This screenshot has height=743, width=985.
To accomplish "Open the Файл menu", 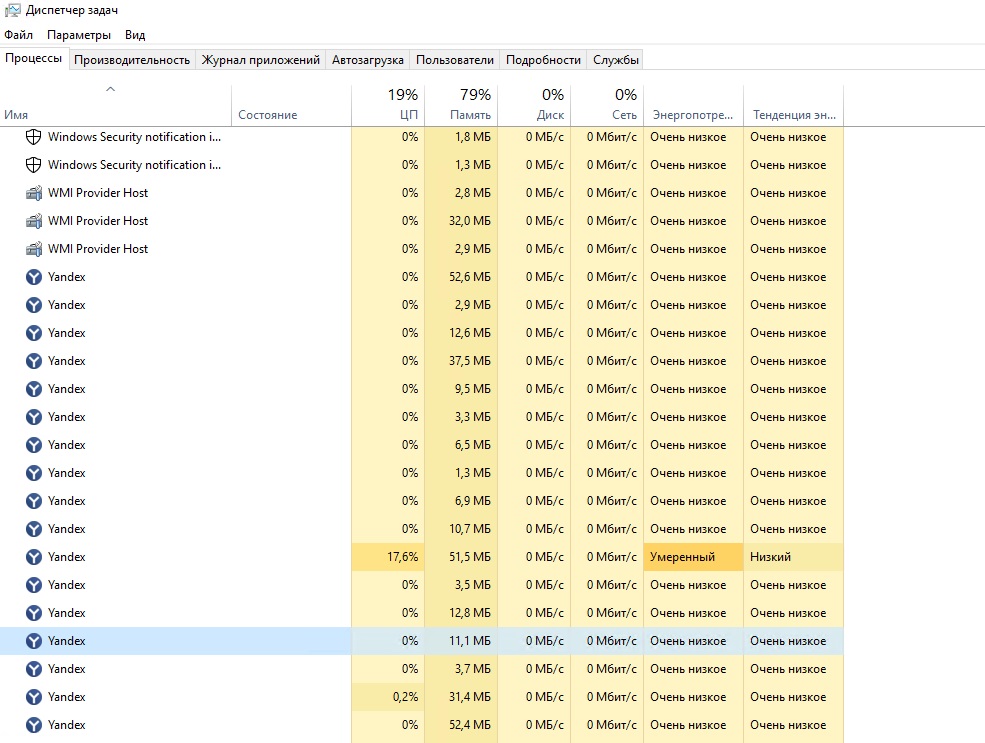I will click(18, 35).
